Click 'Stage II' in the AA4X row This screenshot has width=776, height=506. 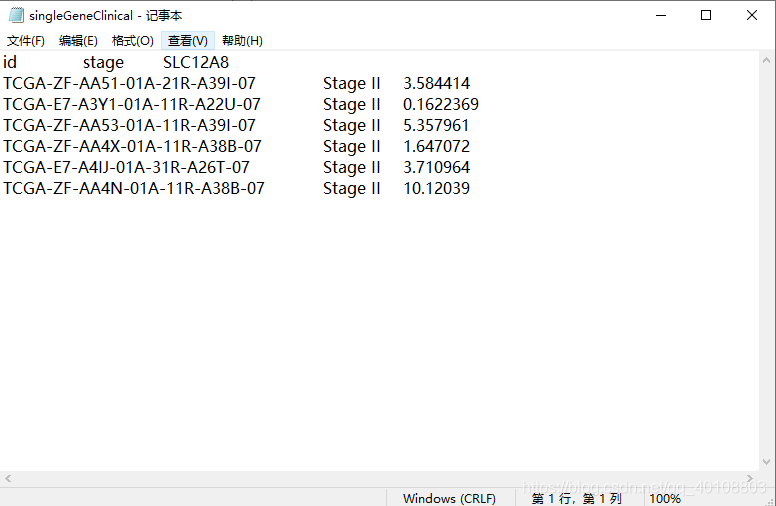point(351,147)
